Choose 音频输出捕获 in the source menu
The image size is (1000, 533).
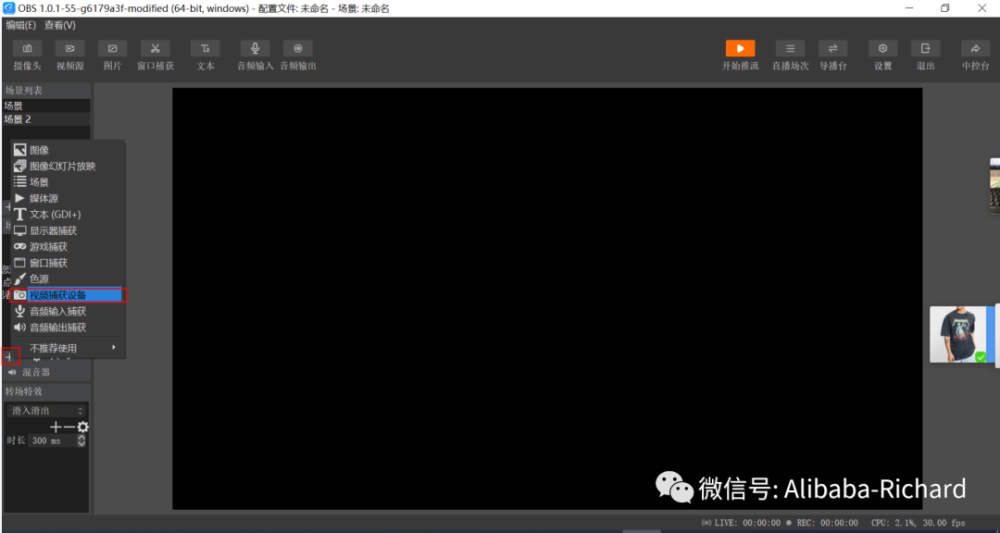coord(68,328)
